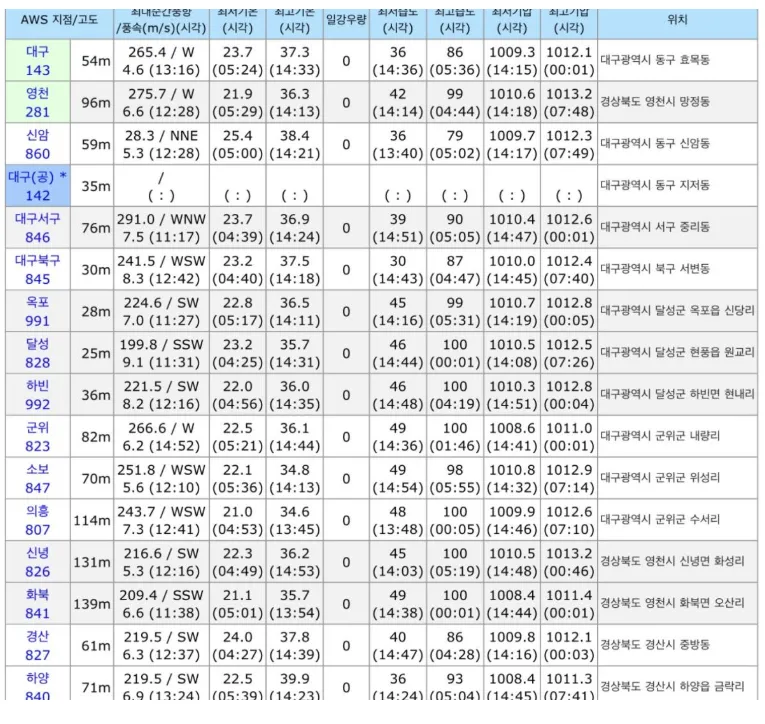Select the location '경상북도 영천시 화북면 오산리'
The image size is (765, 724).
pos(672,603)
